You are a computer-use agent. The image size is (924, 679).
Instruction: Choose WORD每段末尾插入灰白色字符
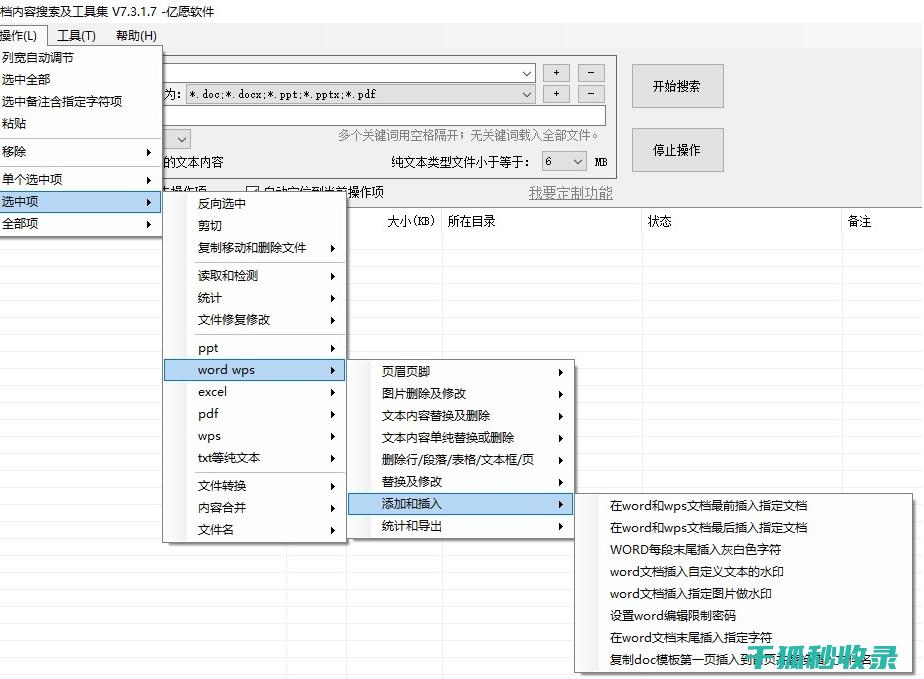[744, 550]
